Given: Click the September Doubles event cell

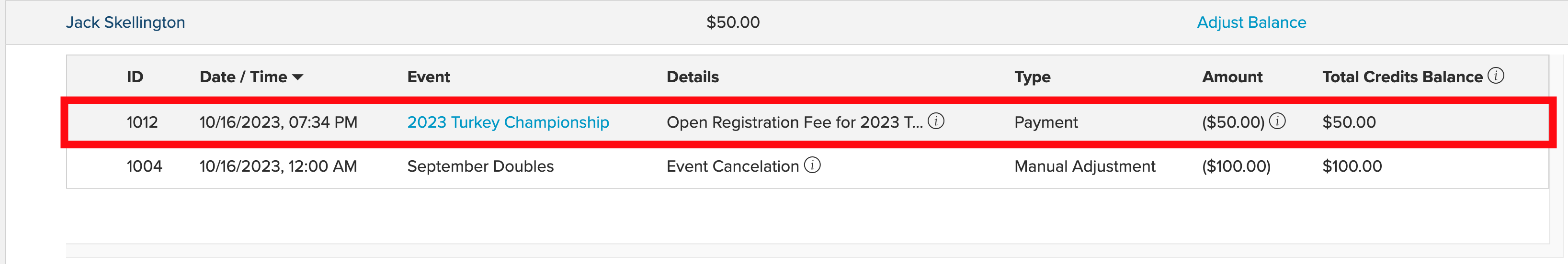Looking at the screenshot, I should pyautogui.click(x=480, y=166).
